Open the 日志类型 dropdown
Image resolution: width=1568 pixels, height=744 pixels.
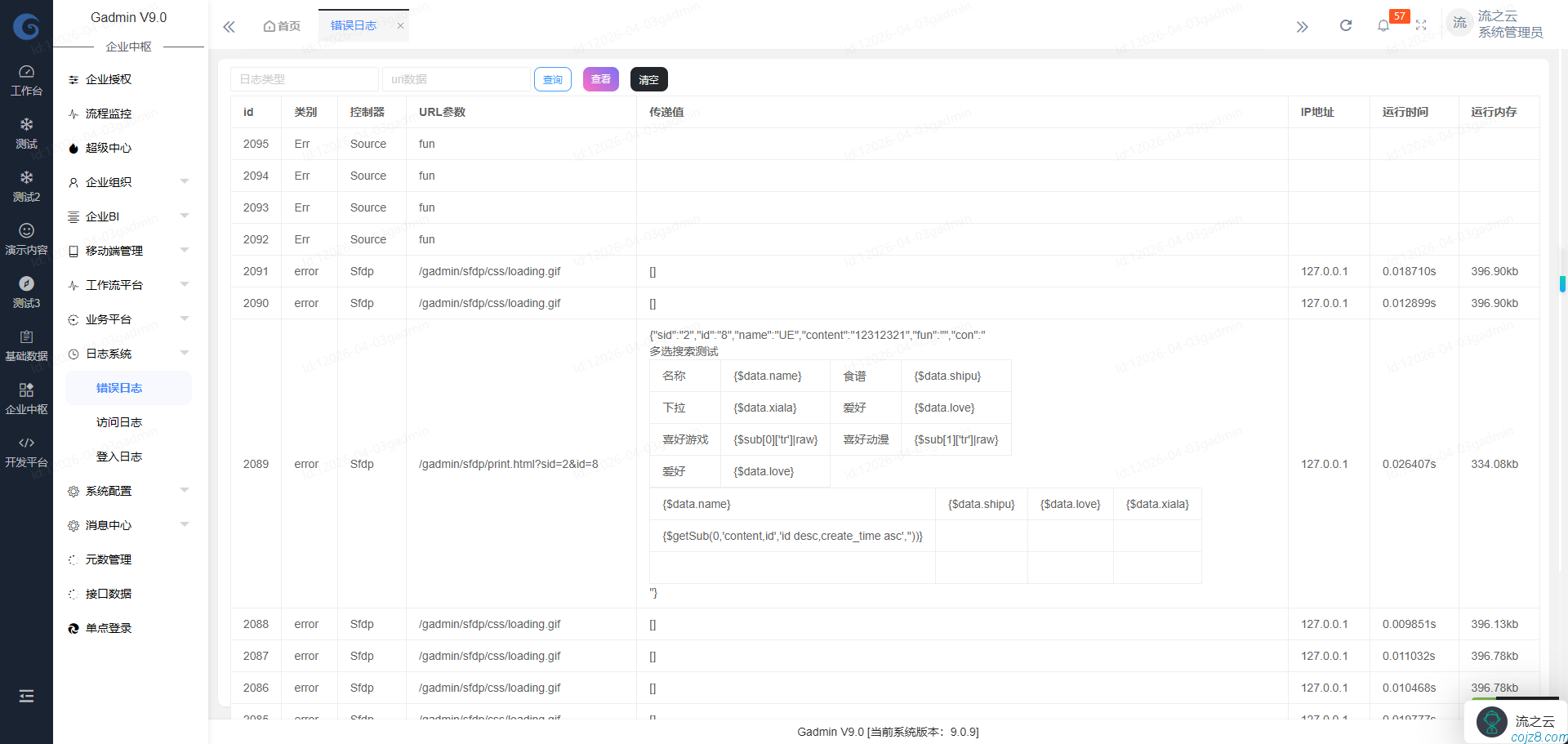(304, 78)
